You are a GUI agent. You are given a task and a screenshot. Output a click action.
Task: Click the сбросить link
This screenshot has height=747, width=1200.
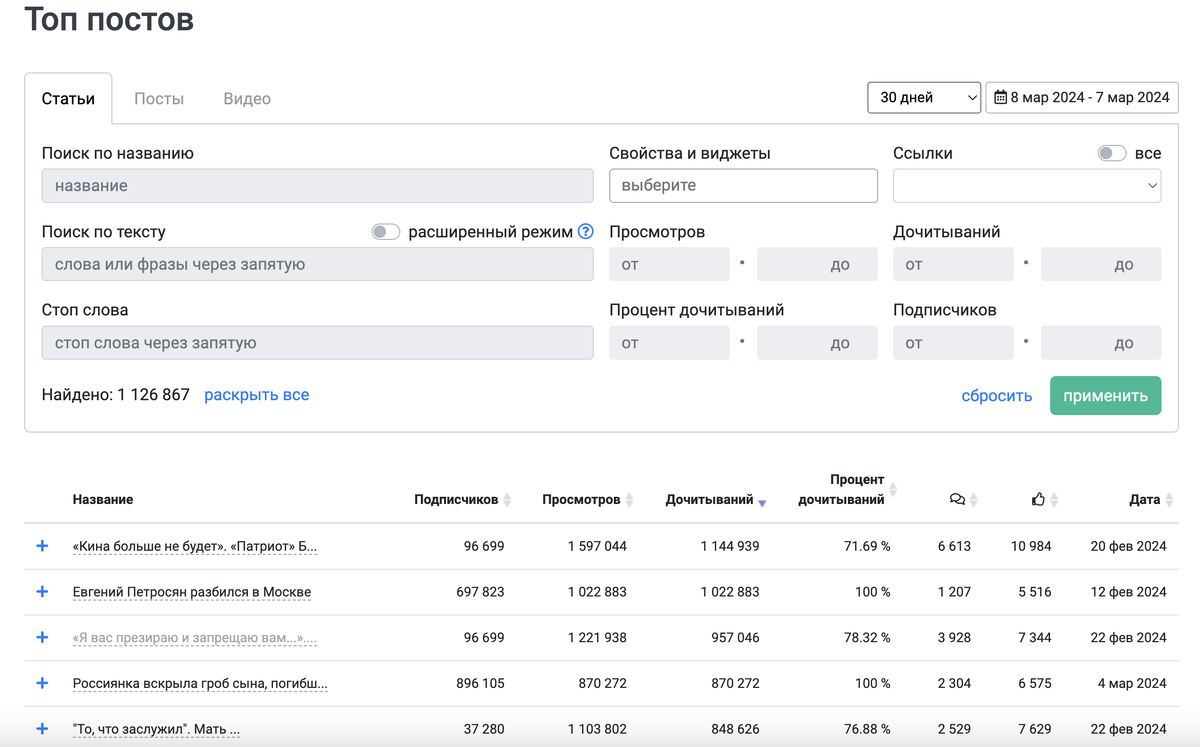(x=996, y=396)
